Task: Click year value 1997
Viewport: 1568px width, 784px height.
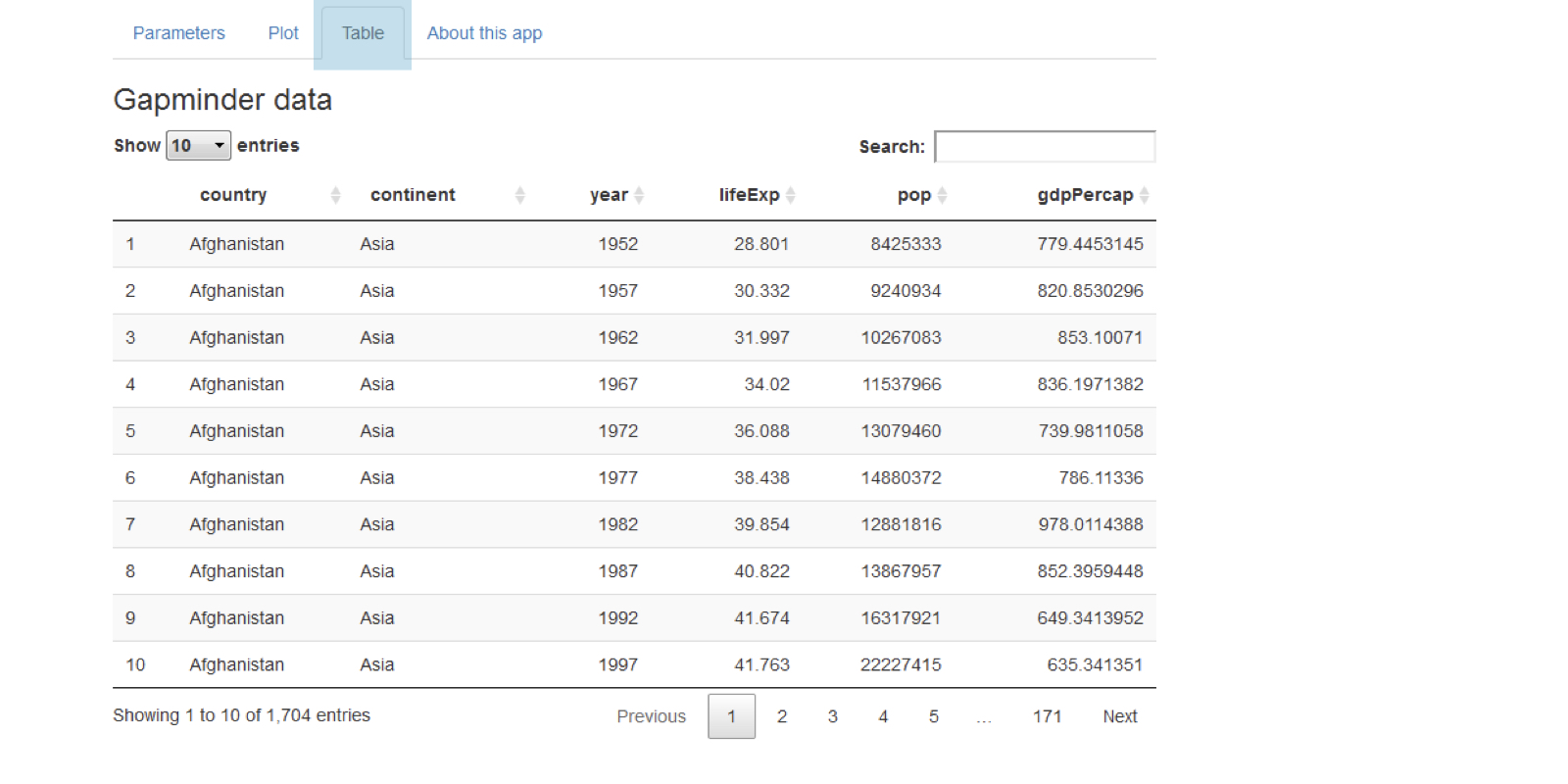Action: point(618,665)
